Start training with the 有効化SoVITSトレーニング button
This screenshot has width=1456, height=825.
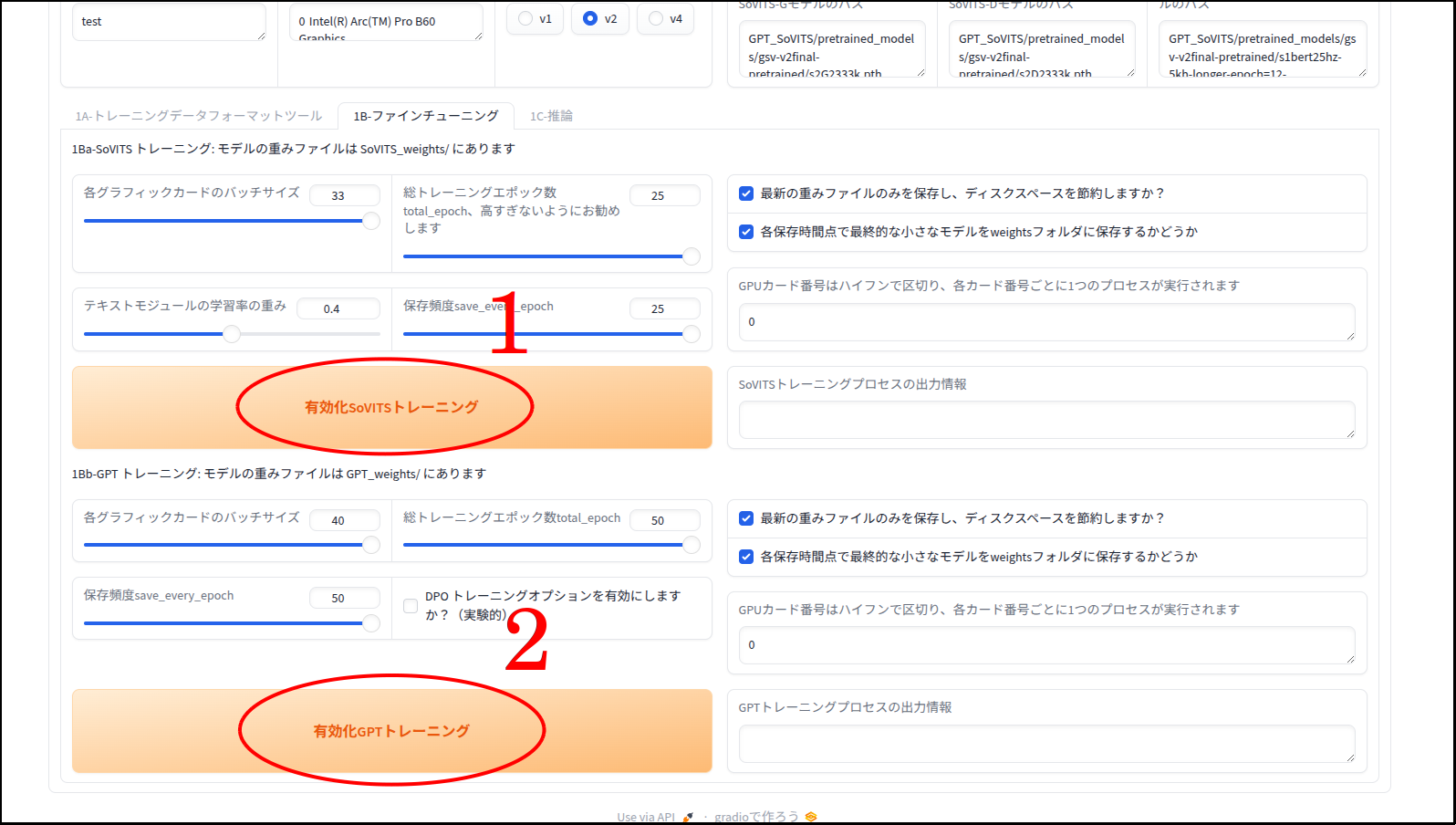click(391, 407)
